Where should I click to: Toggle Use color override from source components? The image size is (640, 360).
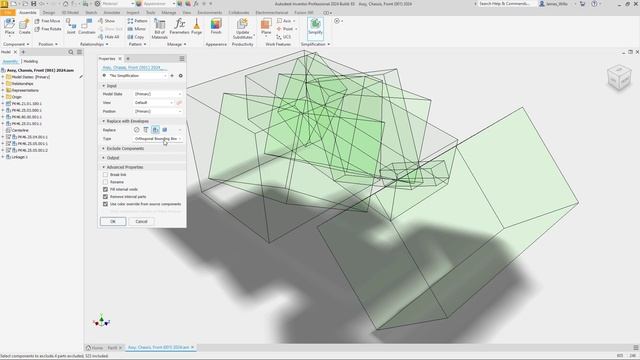[105, 204]
